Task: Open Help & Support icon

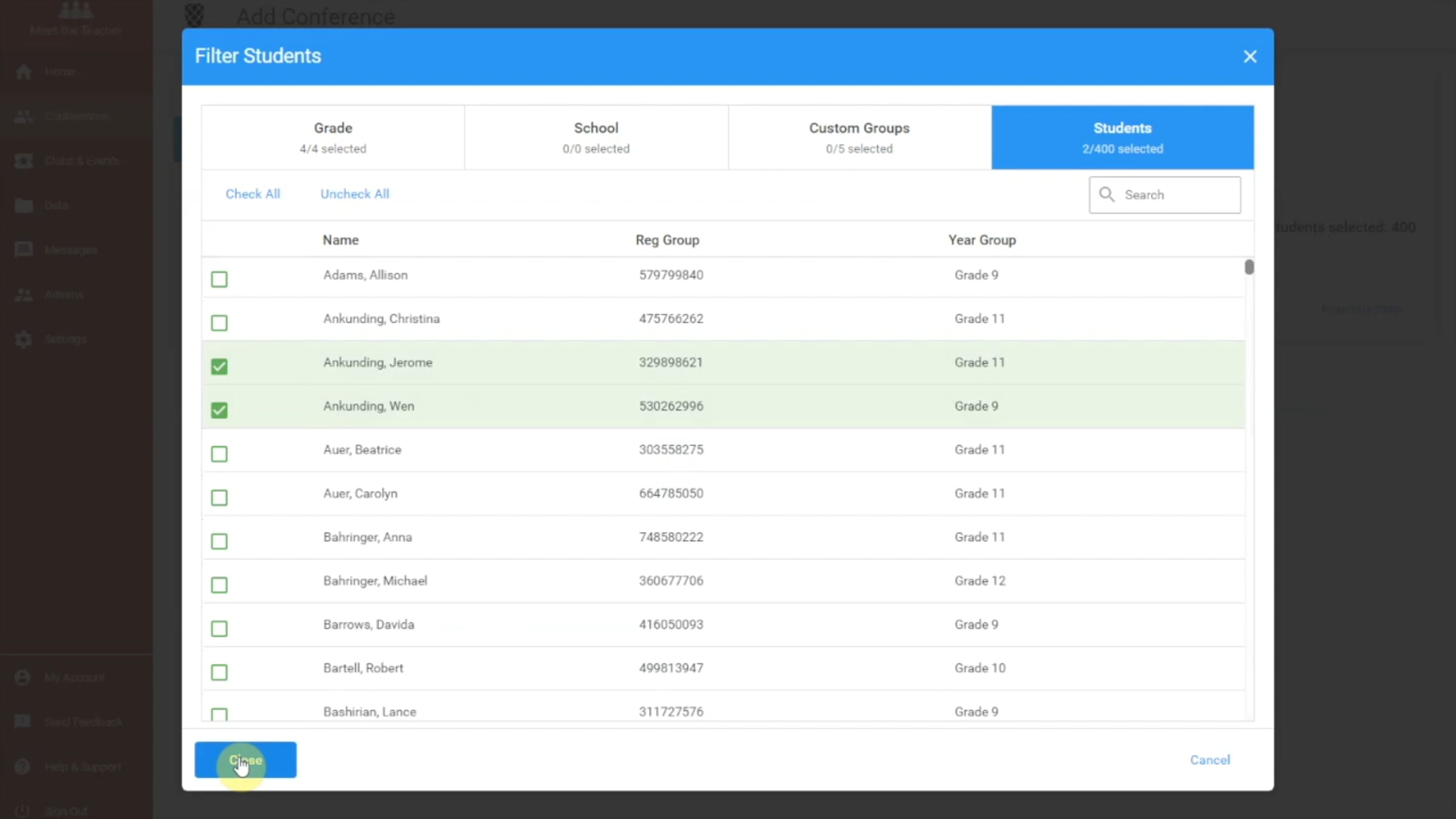Action: pyautogui.click(x=22, y=767)
